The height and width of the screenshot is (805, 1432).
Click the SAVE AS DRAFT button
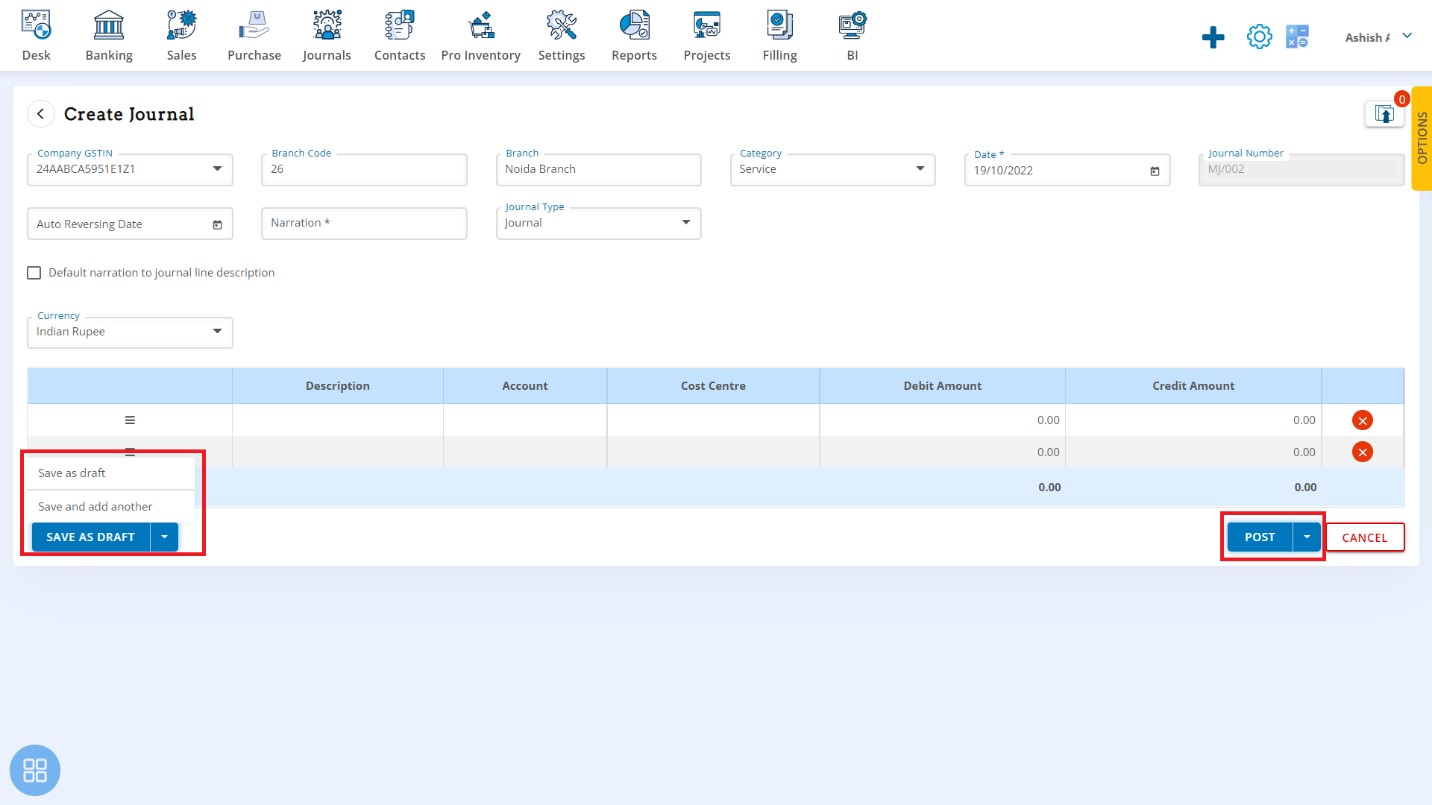(91, 537)
